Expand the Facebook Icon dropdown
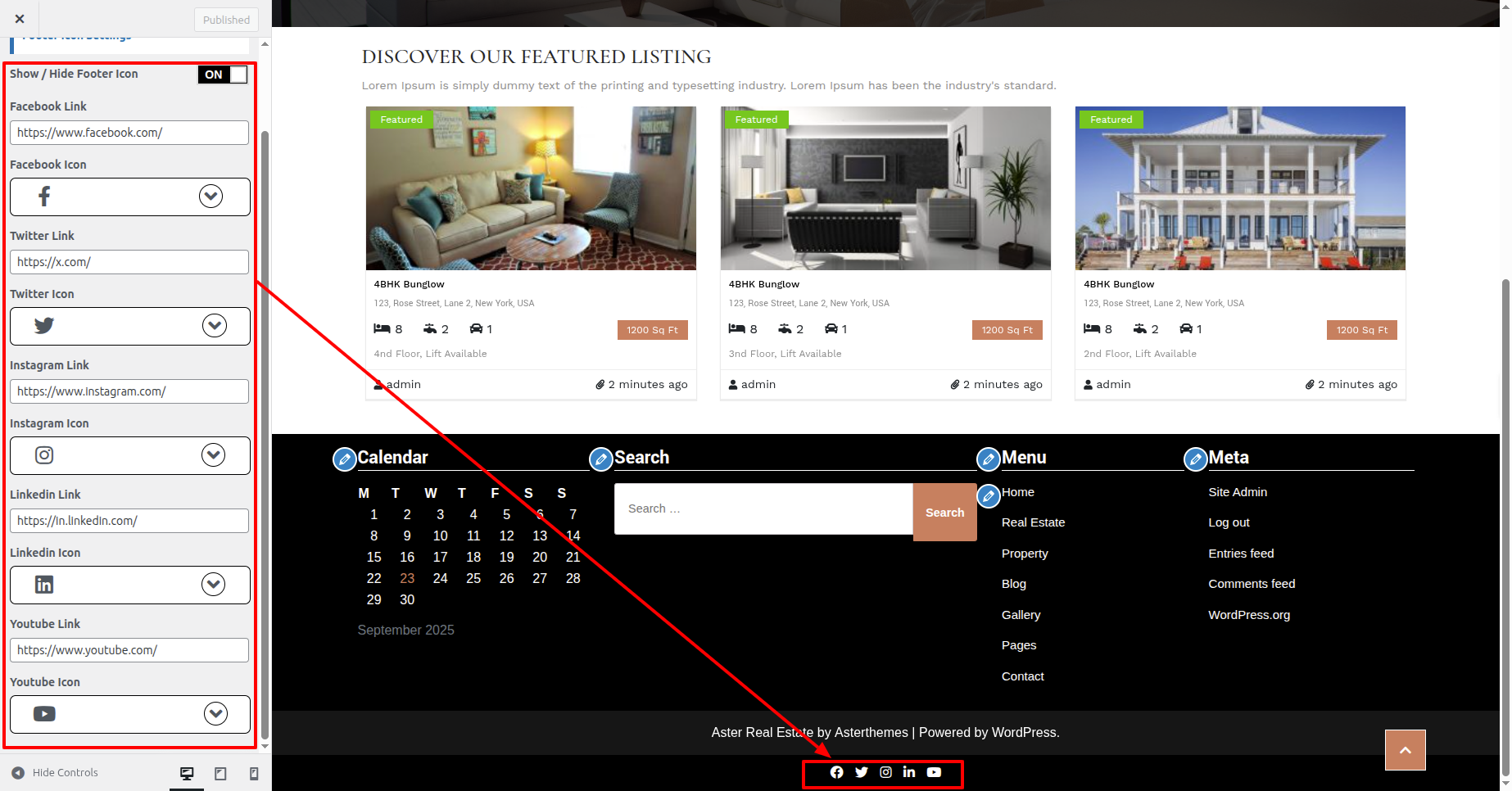This screenshot has height=791, width=1512. (211, 197)
